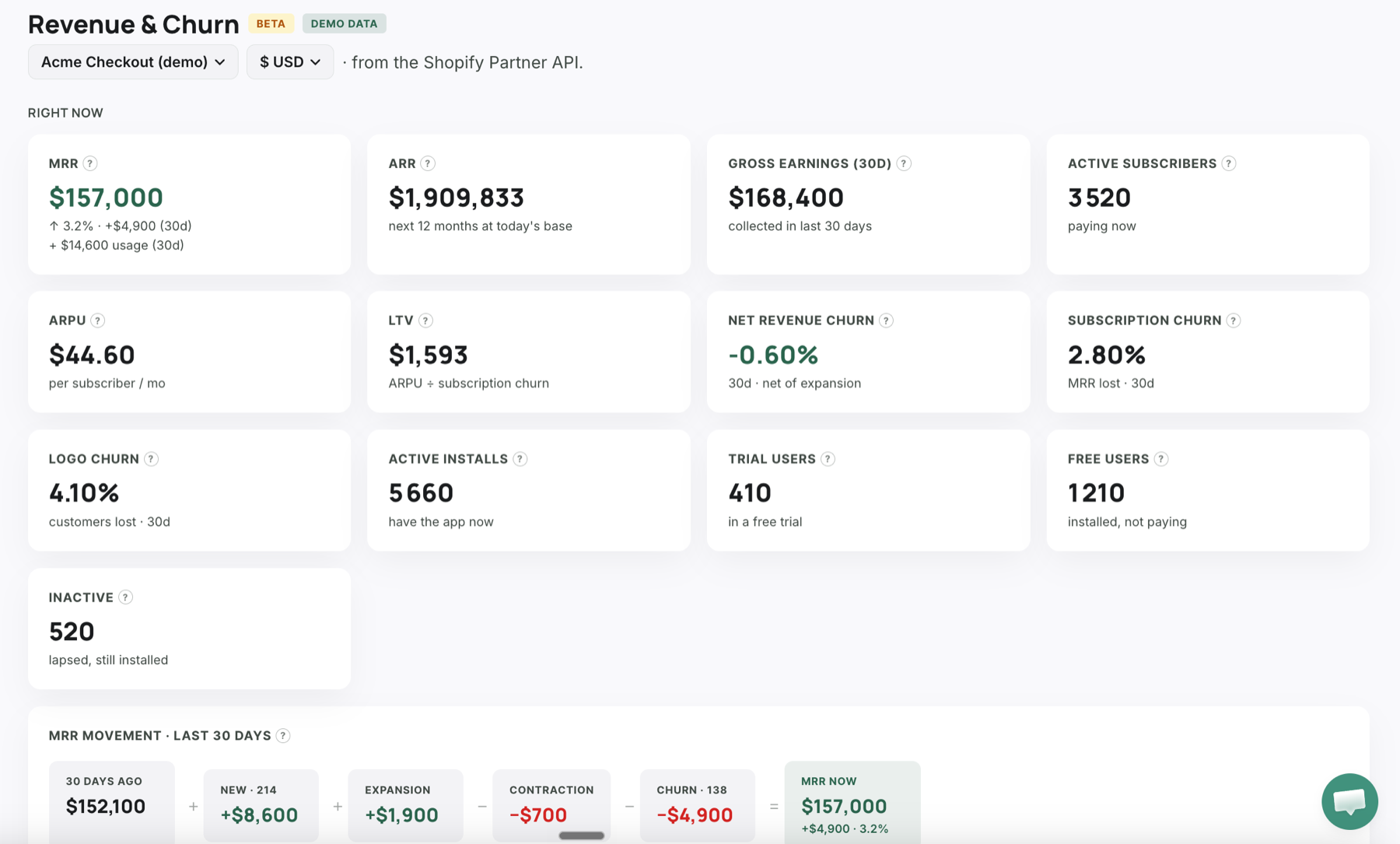Expand the Acme Checkout (demo) app selector
The image size is (1400, 844).
pos(133,61)
